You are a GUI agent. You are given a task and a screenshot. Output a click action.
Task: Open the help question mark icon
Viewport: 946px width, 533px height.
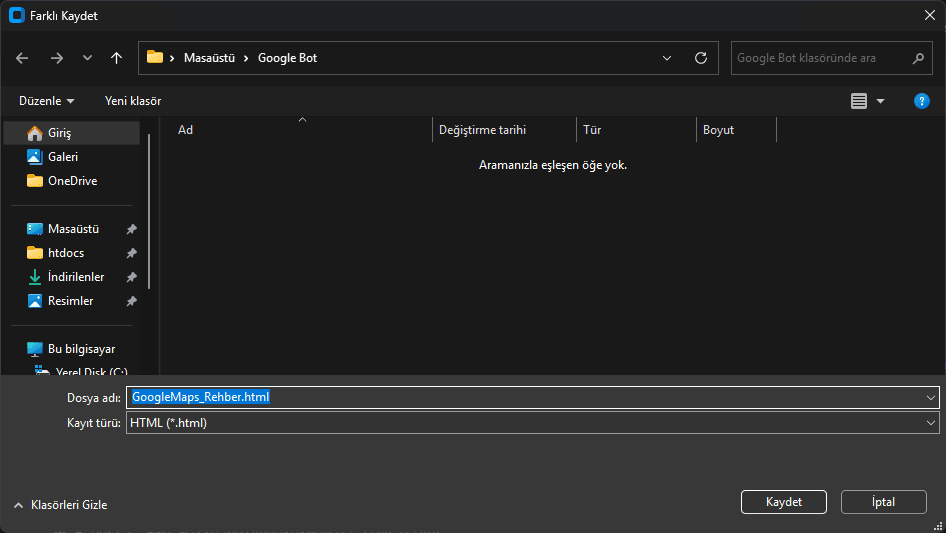coord(922,101)
